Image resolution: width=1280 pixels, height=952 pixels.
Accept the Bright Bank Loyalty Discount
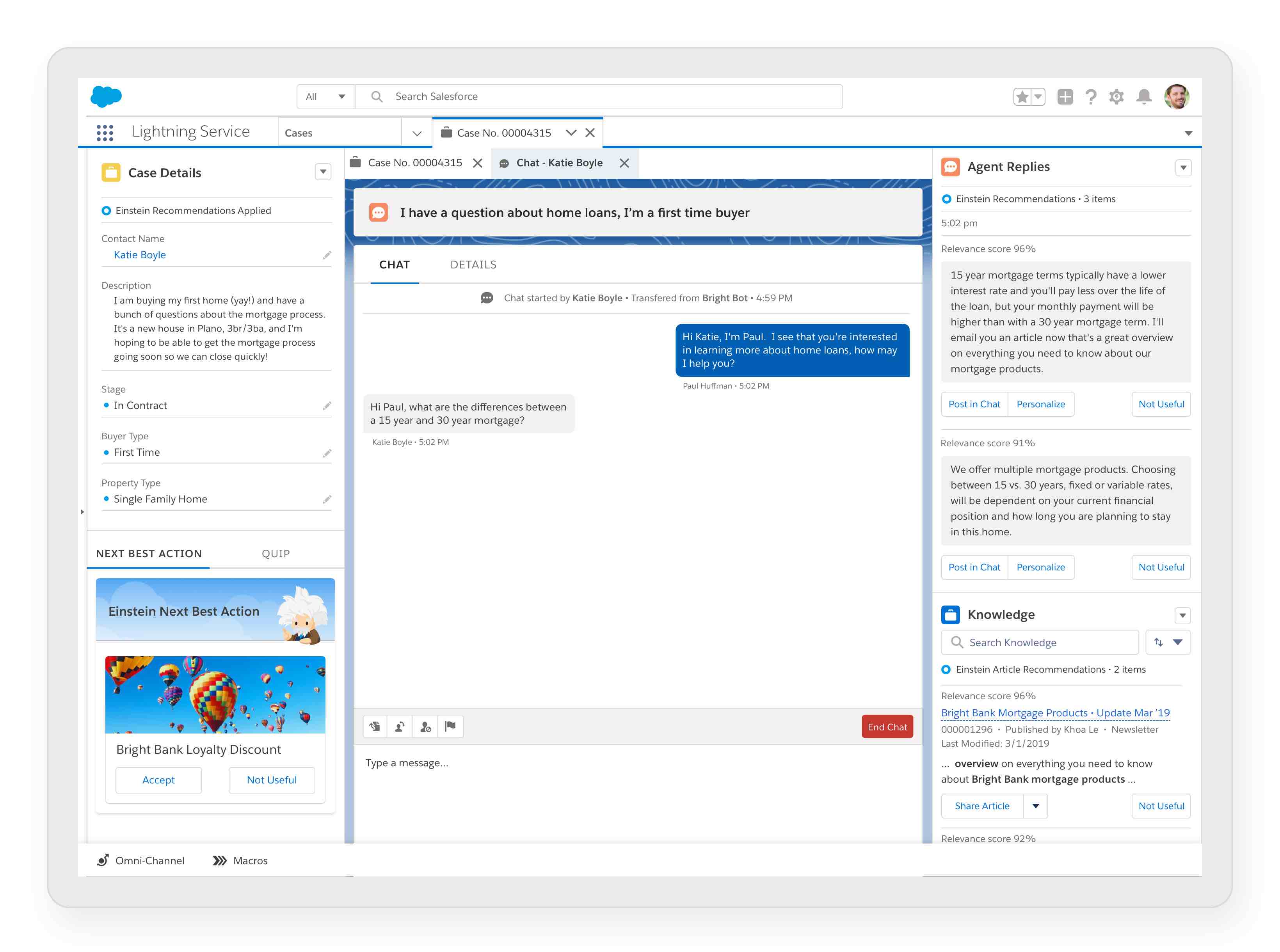click(158, 780)
